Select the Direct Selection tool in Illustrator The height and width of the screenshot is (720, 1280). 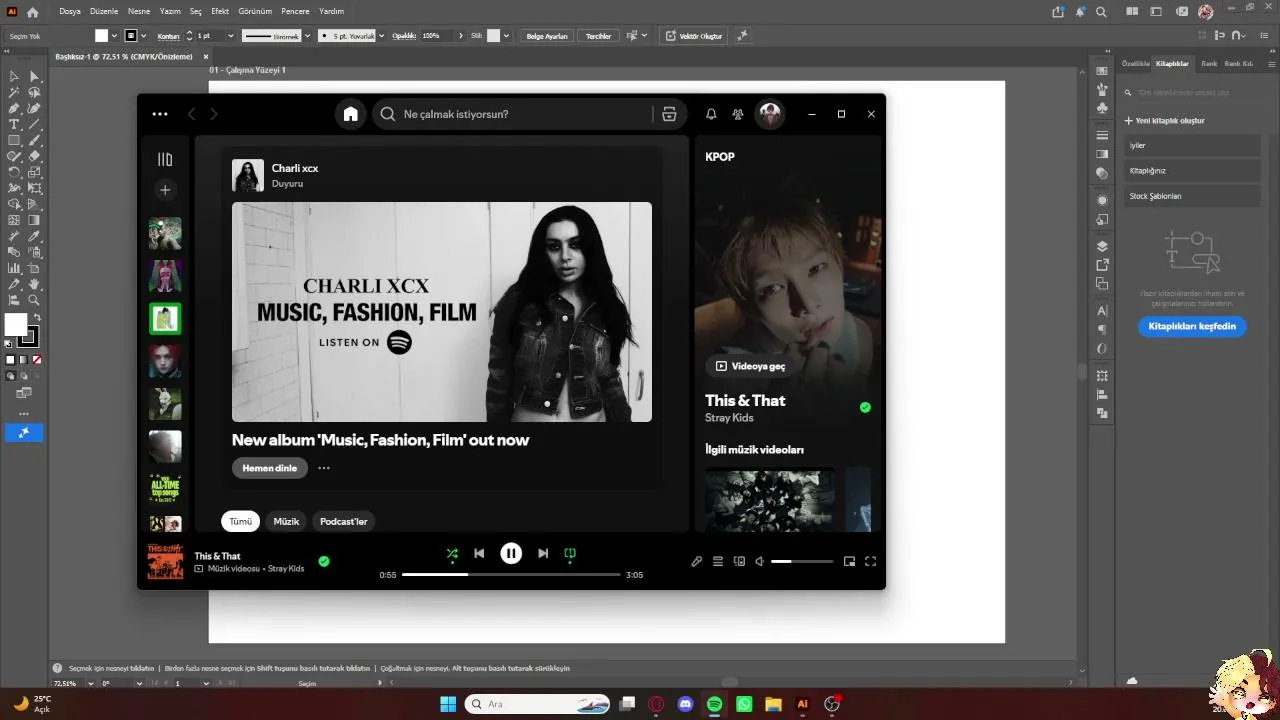(x=34, y=76)
